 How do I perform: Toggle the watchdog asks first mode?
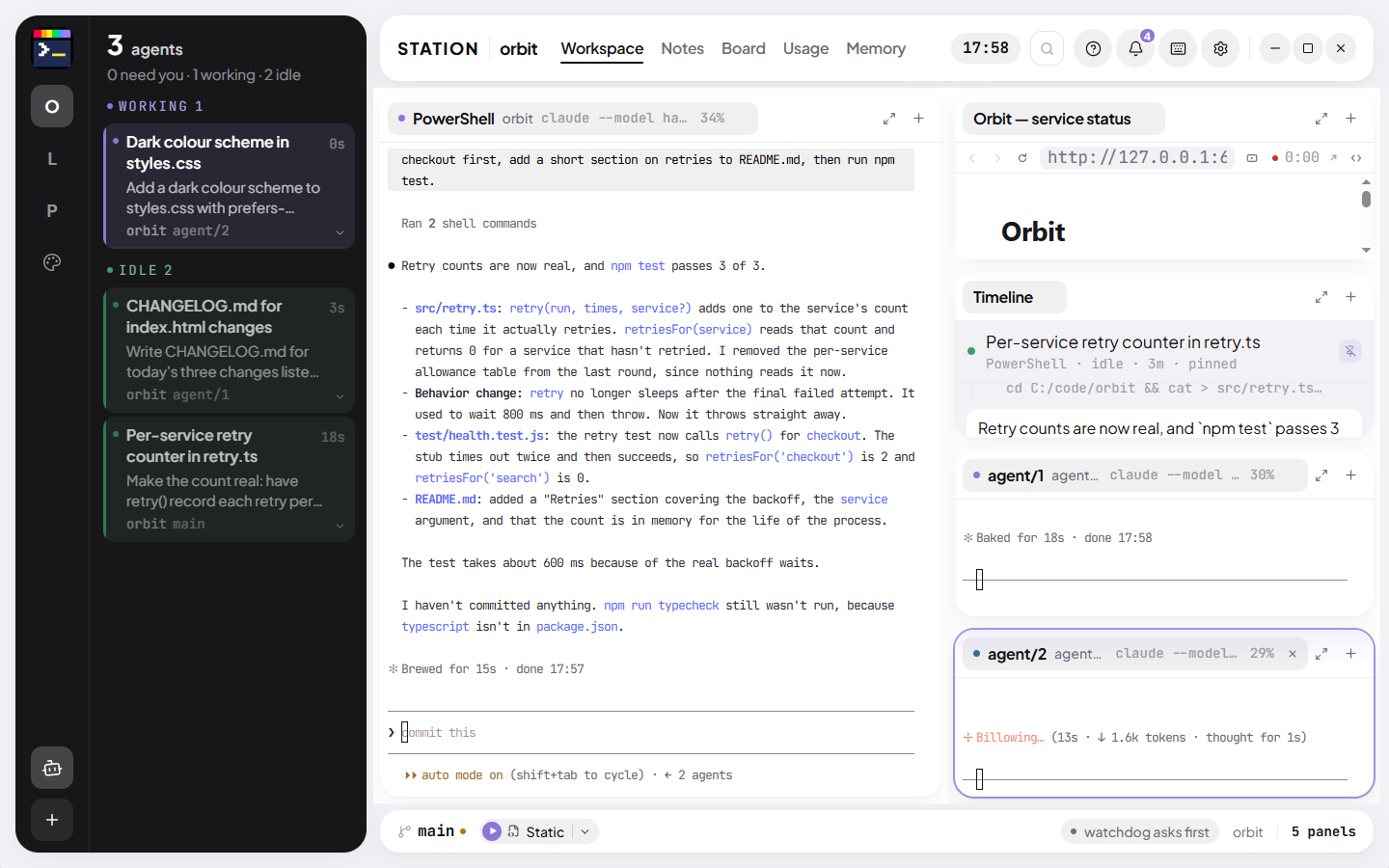click(1139, 831)
